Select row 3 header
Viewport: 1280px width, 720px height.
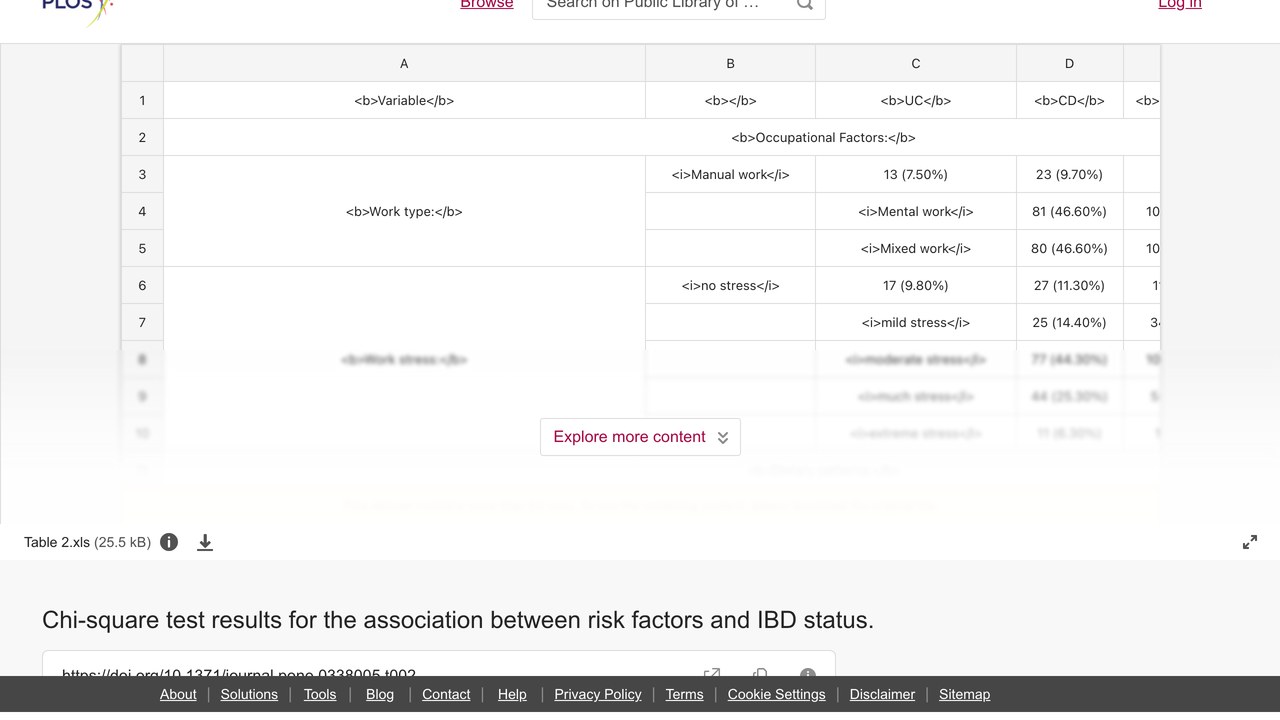tap(142, 174)
